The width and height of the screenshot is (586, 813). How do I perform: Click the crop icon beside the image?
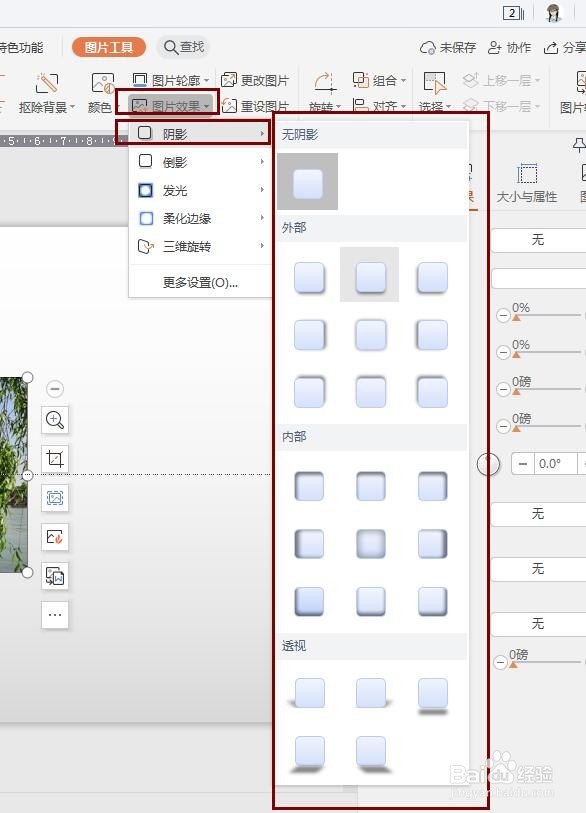click(55, 458)
